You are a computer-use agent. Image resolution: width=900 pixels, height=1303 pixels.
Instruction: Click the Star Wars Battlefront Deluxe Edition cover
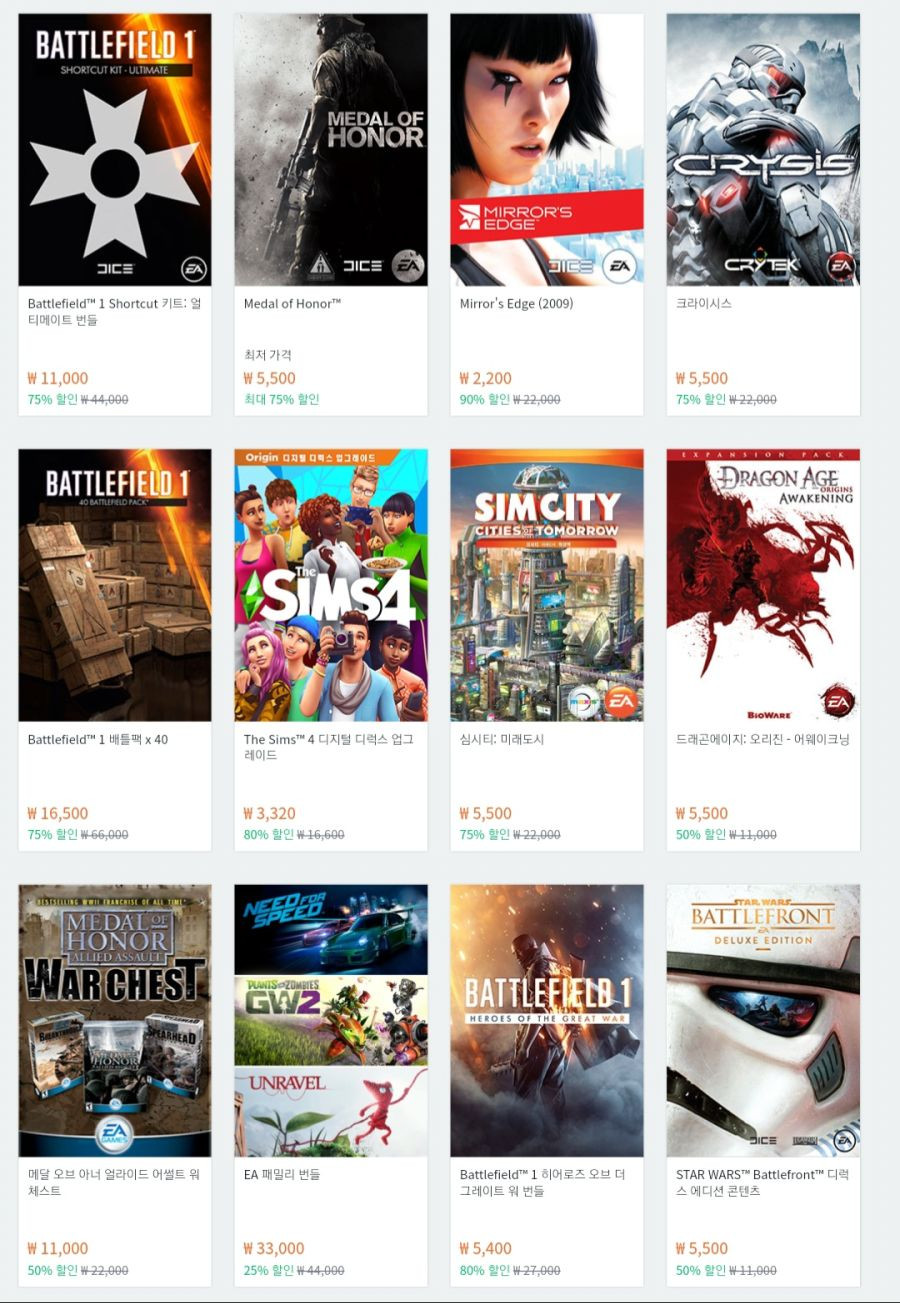(x=763, y=1020)
